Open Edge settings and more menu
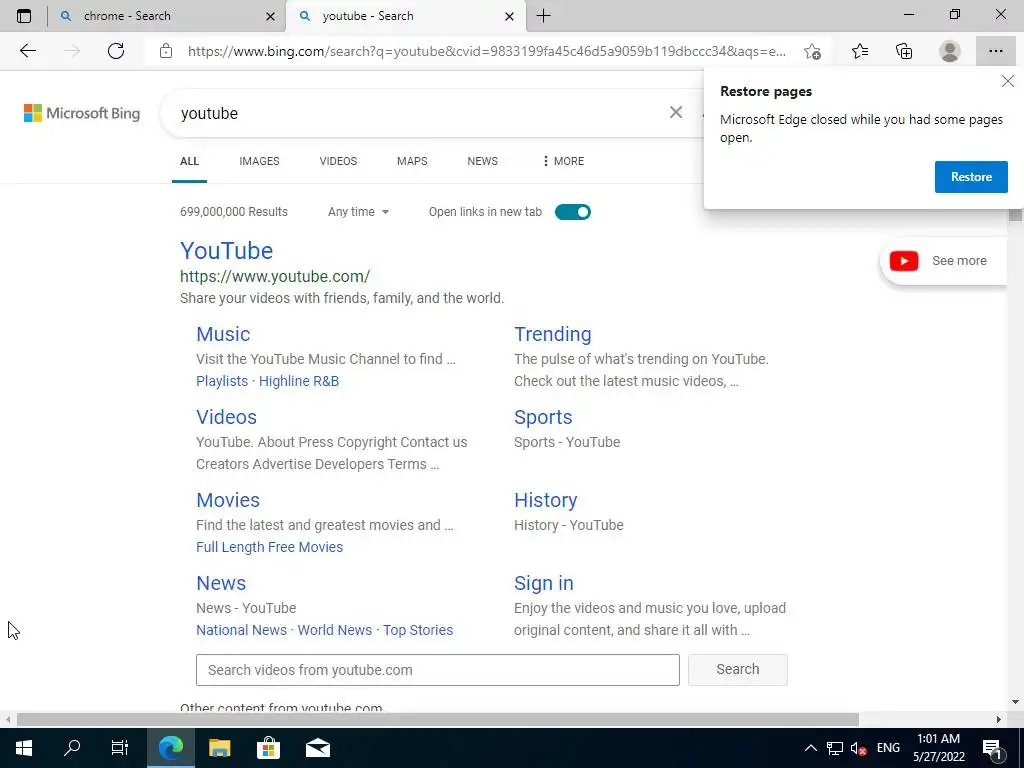Screen dimensions: 1024x768 click(995, 51)
